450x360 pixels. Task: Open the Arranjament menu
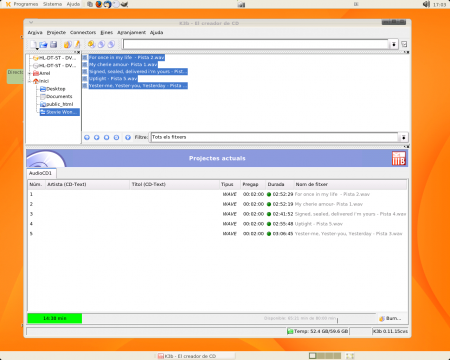pyautogui.click(x=131, y=32)
